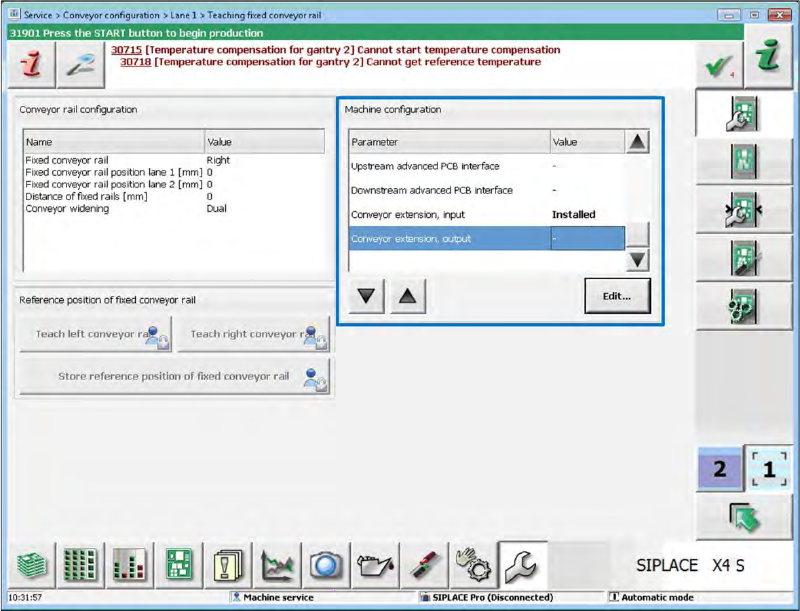This screenshot has width=800, height=611.
Task: Open the hand and gear manual icon
Action: point(473,565)
